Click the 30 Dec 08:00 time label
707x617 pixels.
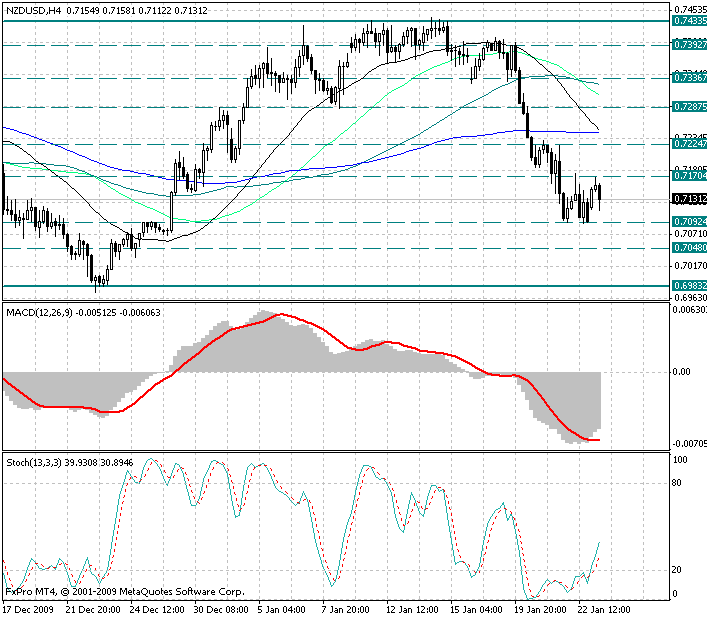click(x=219, y=608)
